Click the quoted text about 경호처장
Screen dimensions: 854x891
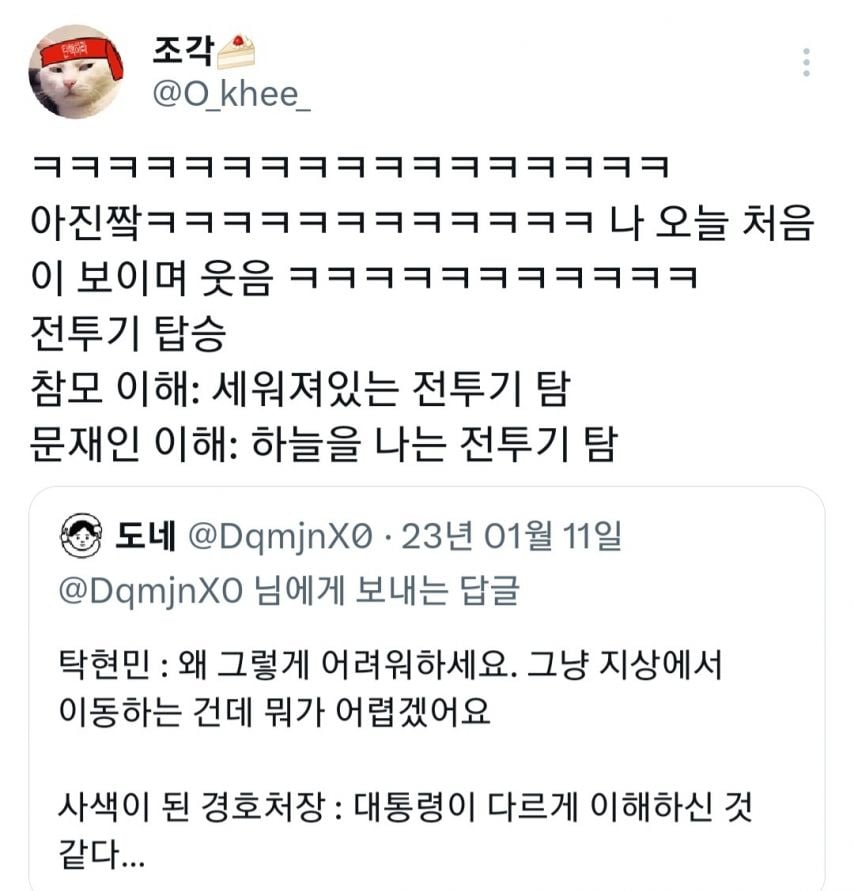[x=405, y=830]
